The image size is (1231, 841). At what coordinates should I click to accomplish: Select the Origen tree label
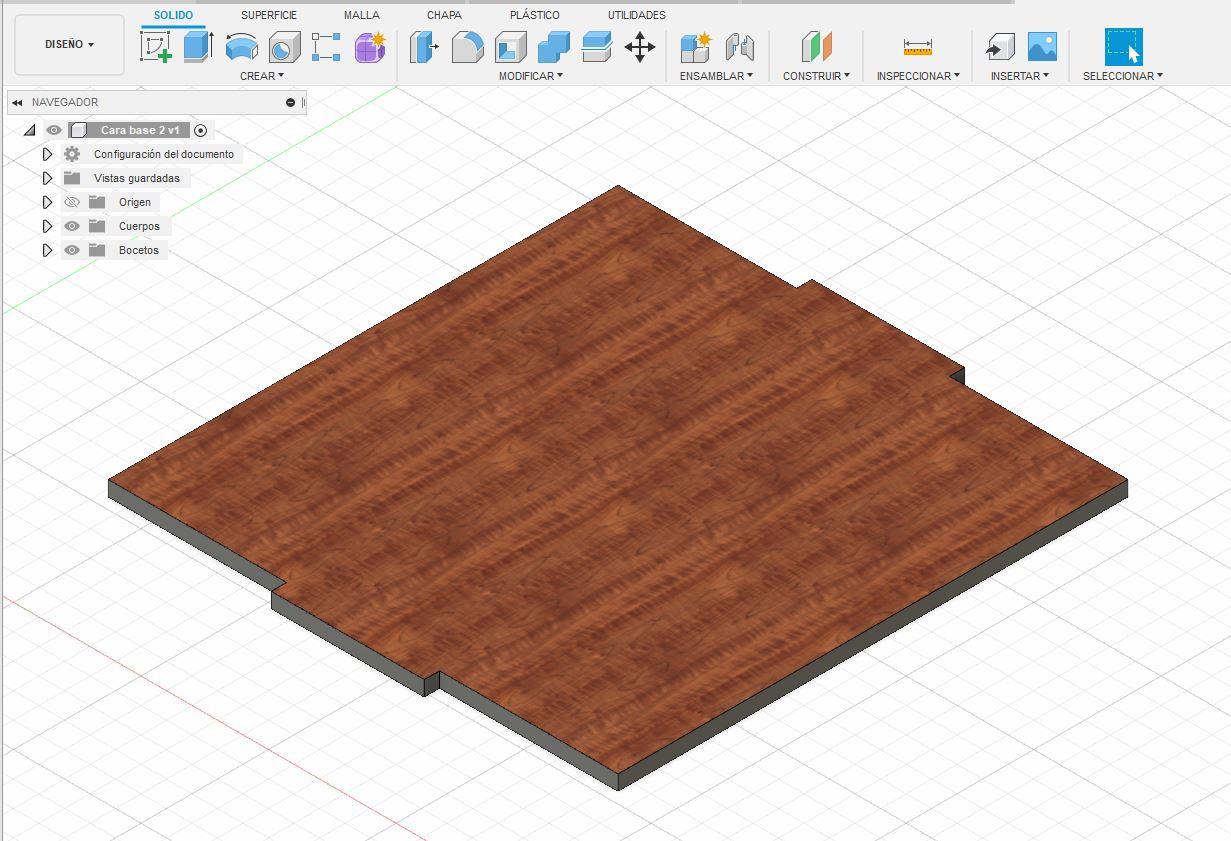135,202
